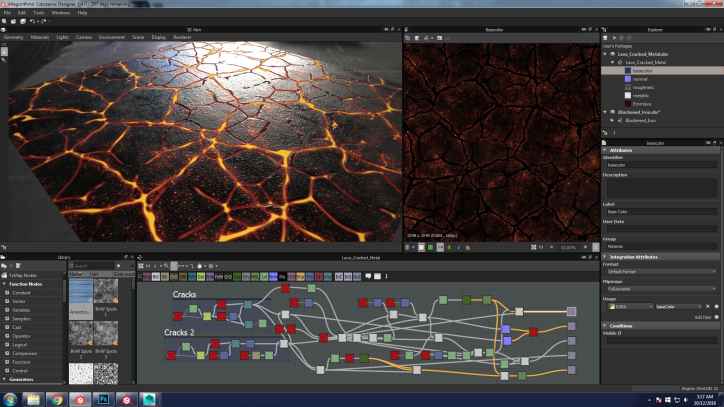Screen dimensions: 724x407
Task: Open the Mipmaps dropdown
Action: tap(660, 289)
